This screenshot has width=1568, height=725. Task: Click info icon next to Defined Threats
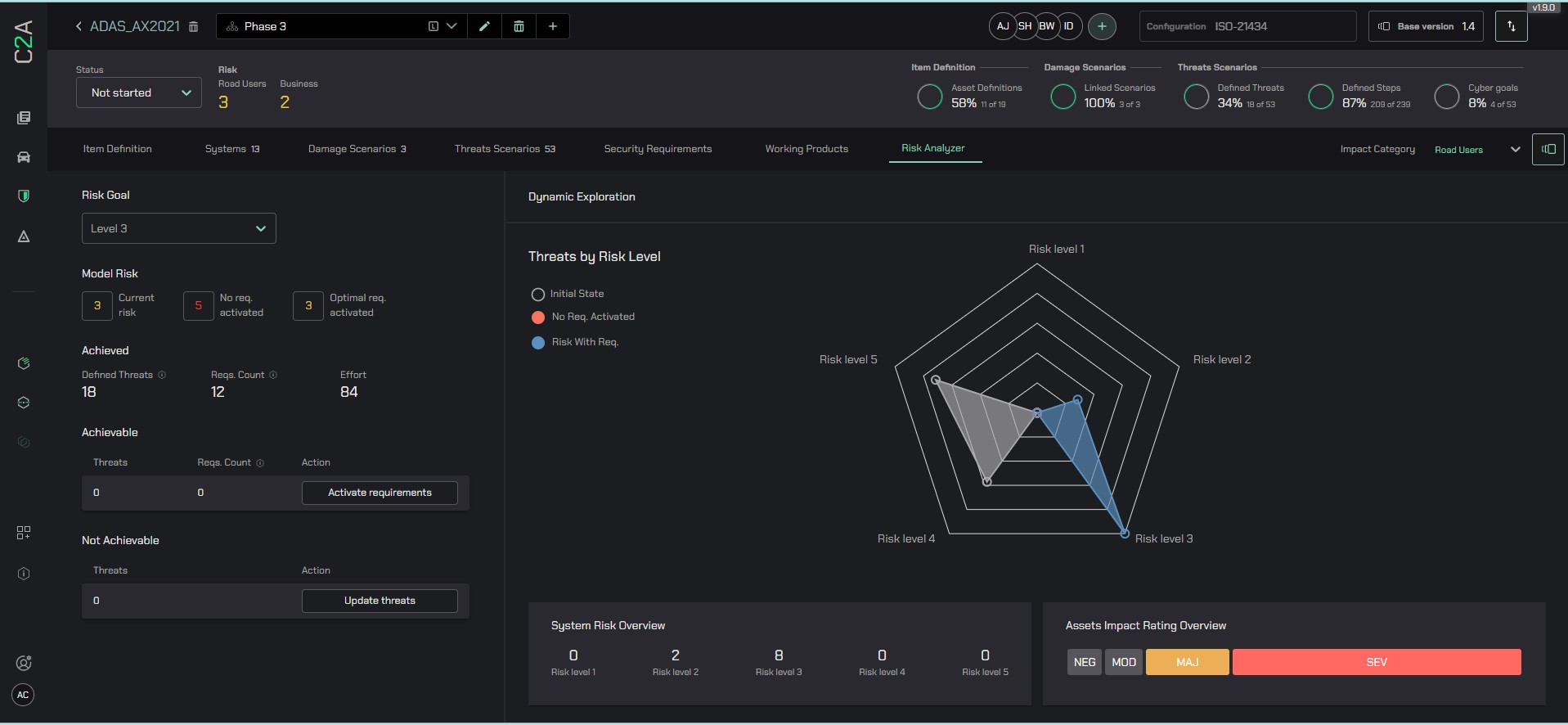pyautogui.click(x=162, y=375)
